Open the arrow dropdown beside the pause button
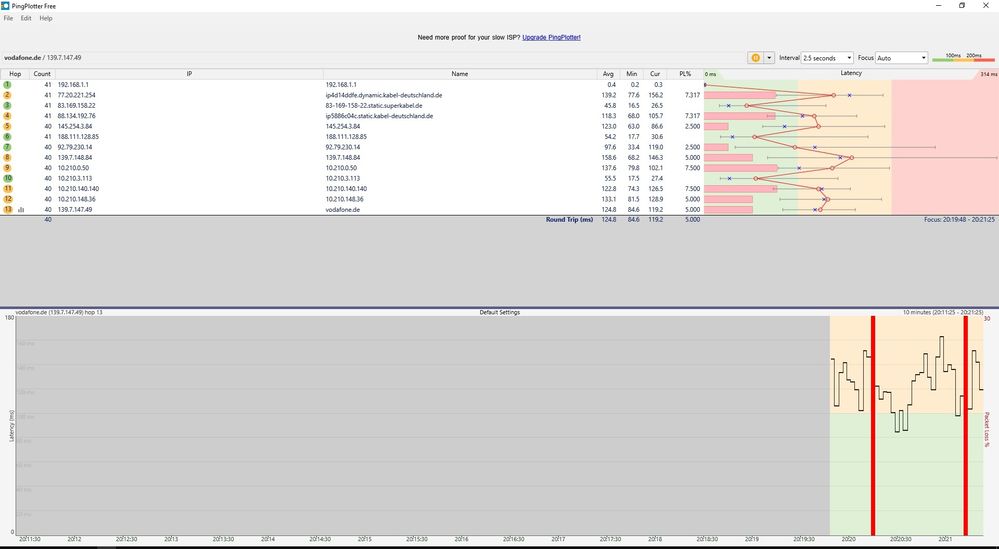 [x=769, y=57]
